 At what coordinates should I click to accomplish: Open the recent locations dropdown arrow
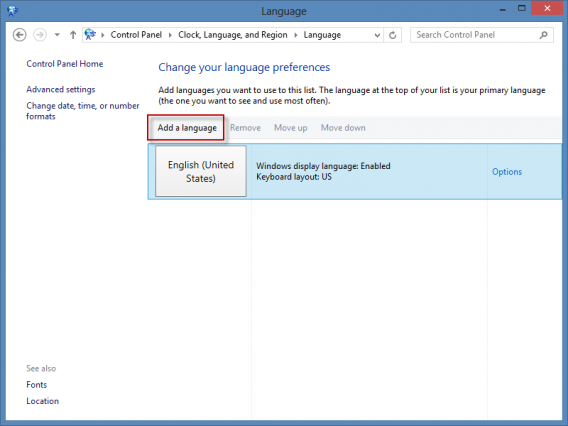click(x=57, y=35)
